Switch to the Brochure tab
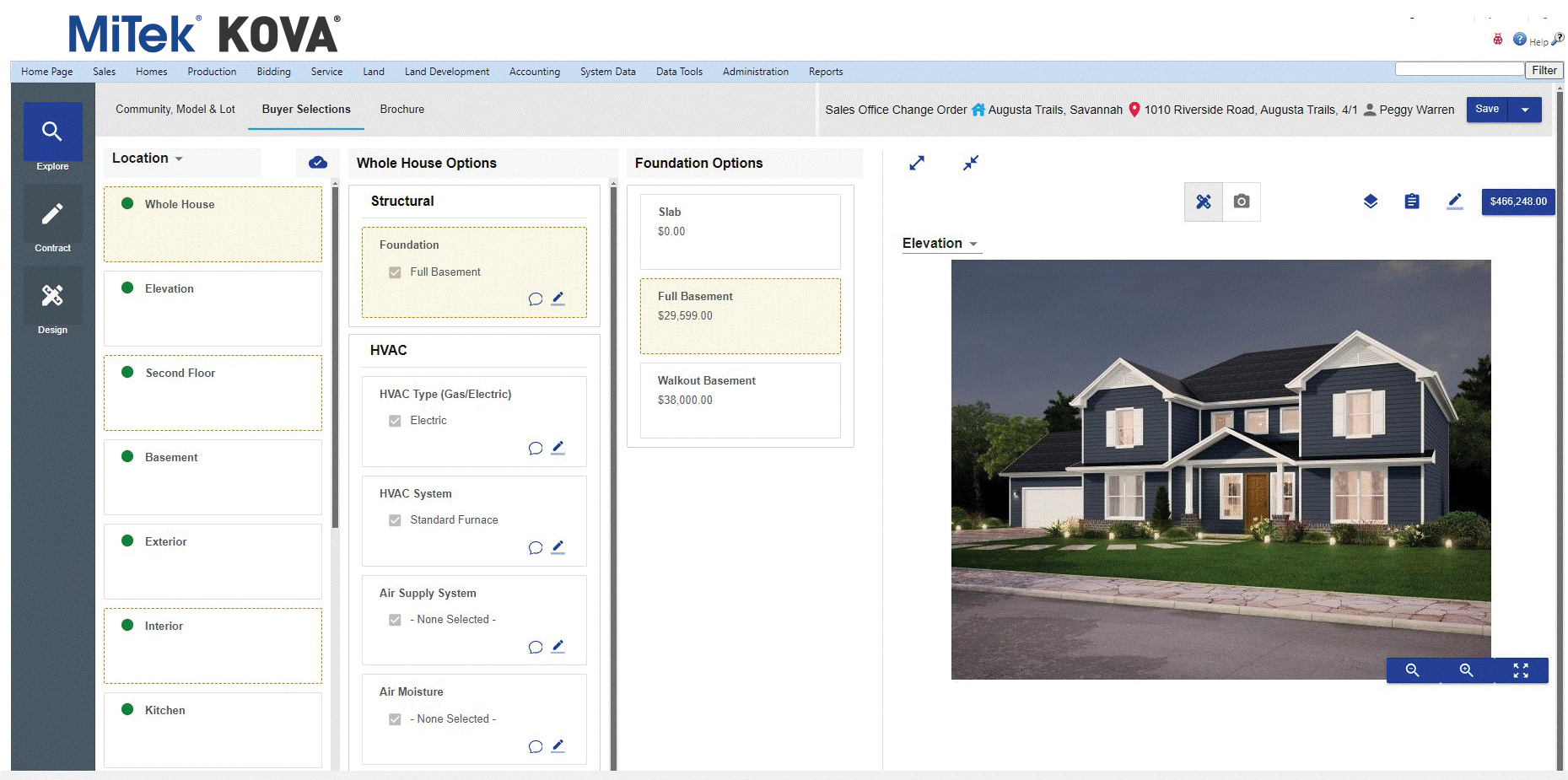 click(401, 109)
